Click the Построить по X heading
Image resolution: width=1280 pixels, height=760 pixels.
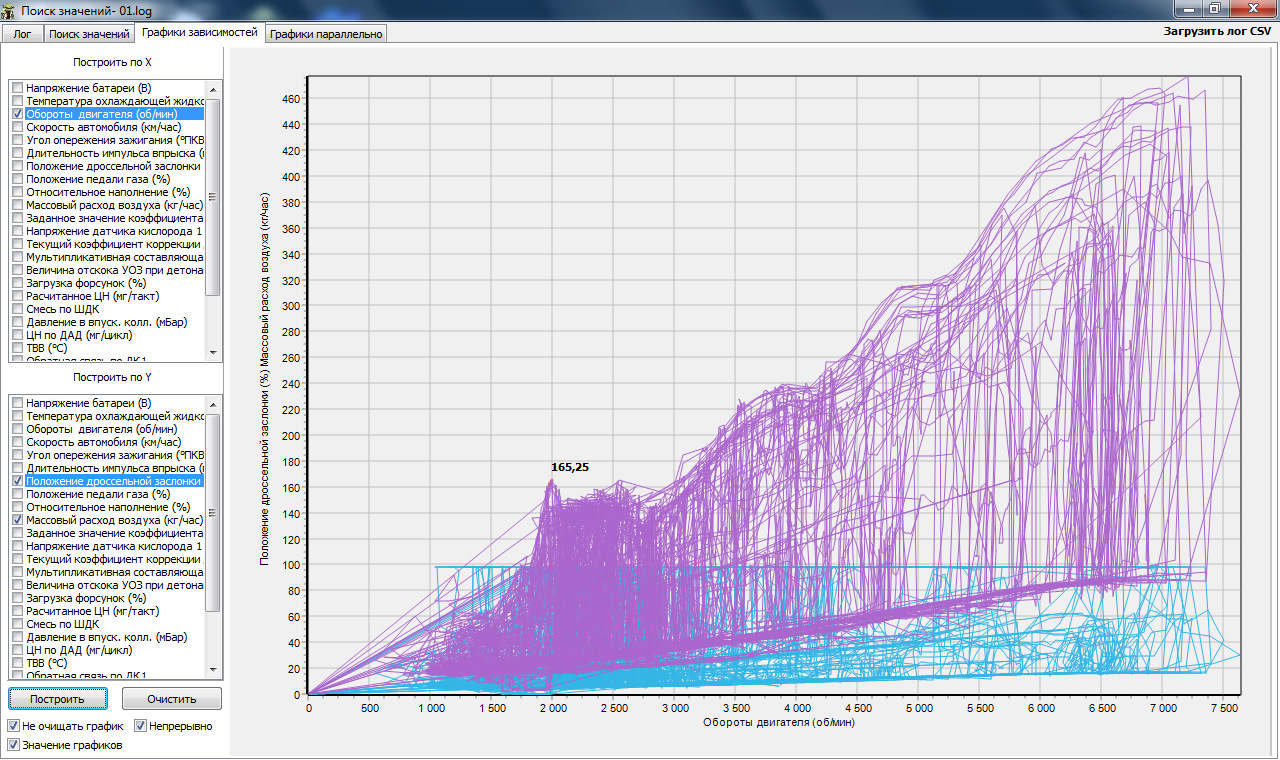click(x=112, y=62)
